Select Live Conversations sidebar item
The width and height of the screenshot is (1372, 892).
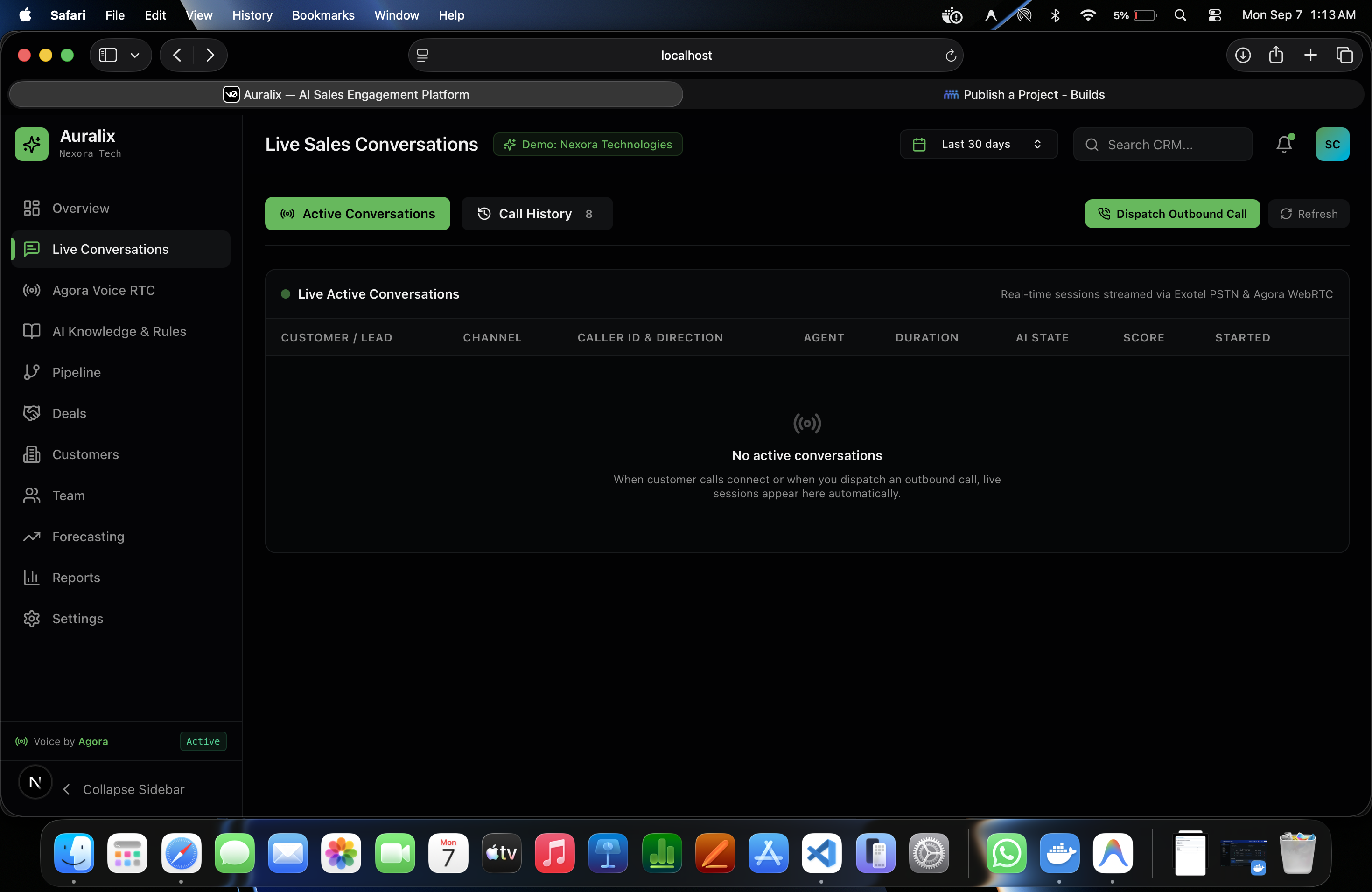120,249
